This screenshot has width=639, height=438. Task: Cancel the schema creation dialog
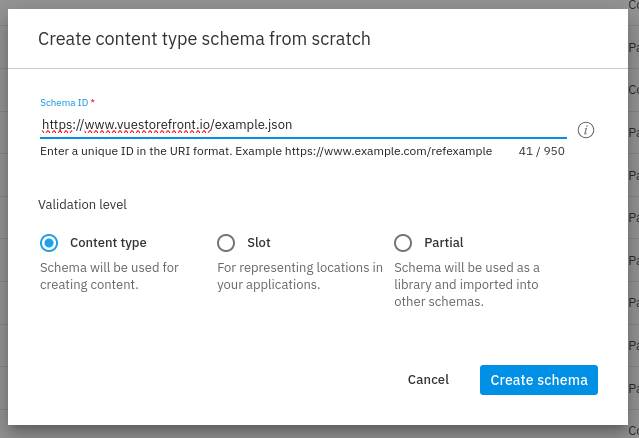[x=428, y=380]
